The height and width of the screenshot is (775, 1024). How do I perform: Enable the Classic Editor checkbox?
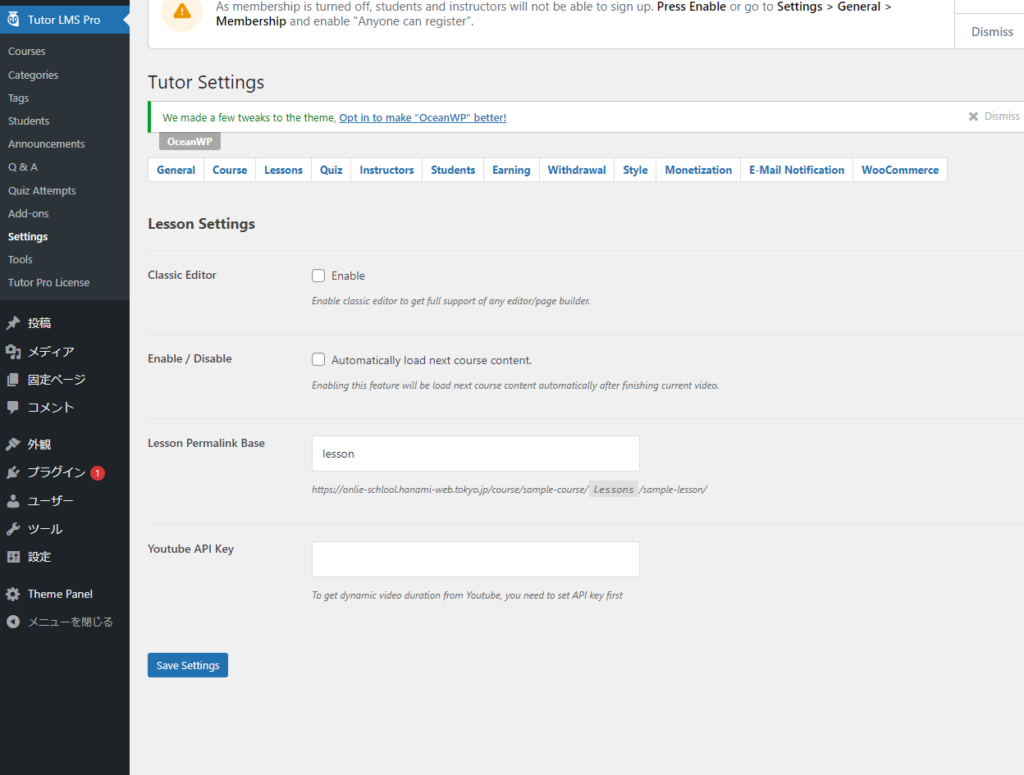point(318,276)
